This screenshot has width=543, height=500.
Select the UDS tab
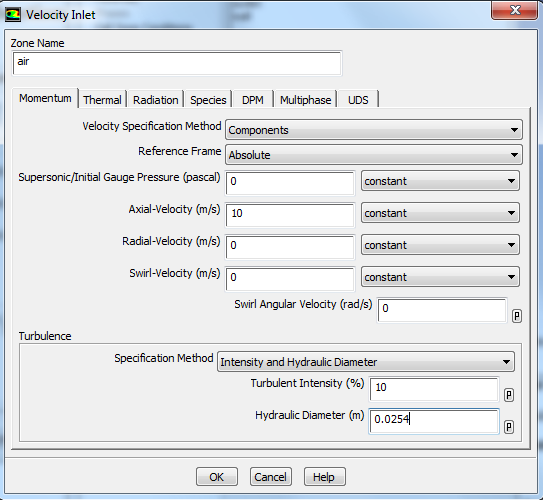tap(358, 100)
